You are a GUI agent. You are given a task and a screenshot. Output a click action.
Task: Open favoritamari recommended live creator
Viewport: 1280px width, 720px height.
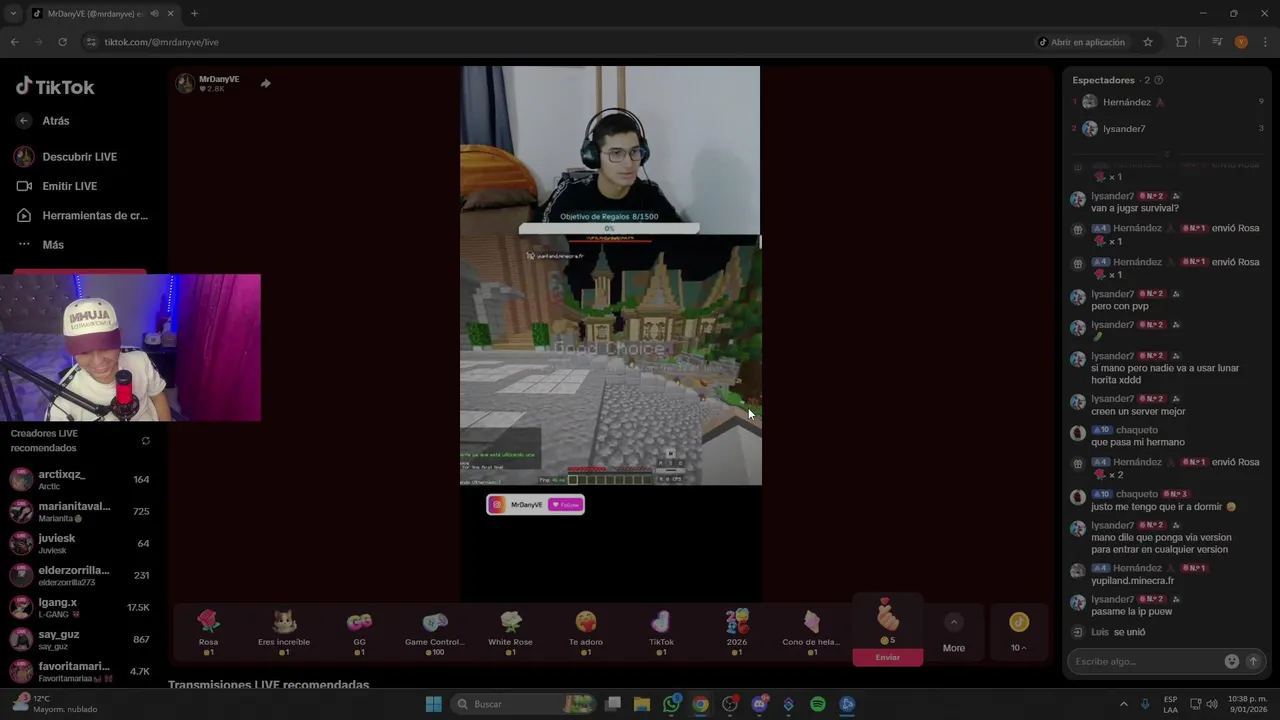(x=80, y=671)
